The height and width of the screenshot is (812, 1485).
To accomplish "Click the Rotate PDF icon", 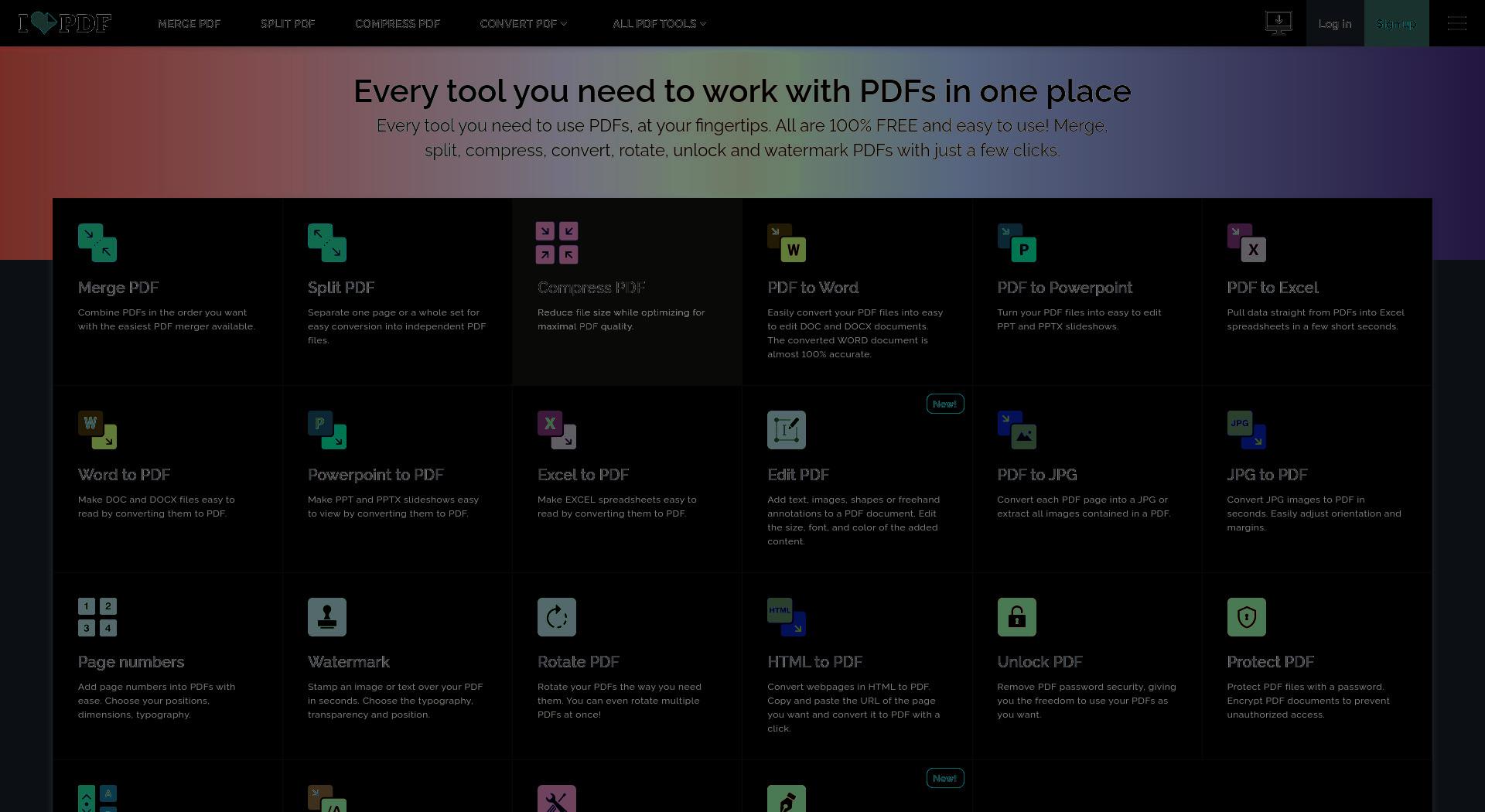I will [x=557, y=617].
